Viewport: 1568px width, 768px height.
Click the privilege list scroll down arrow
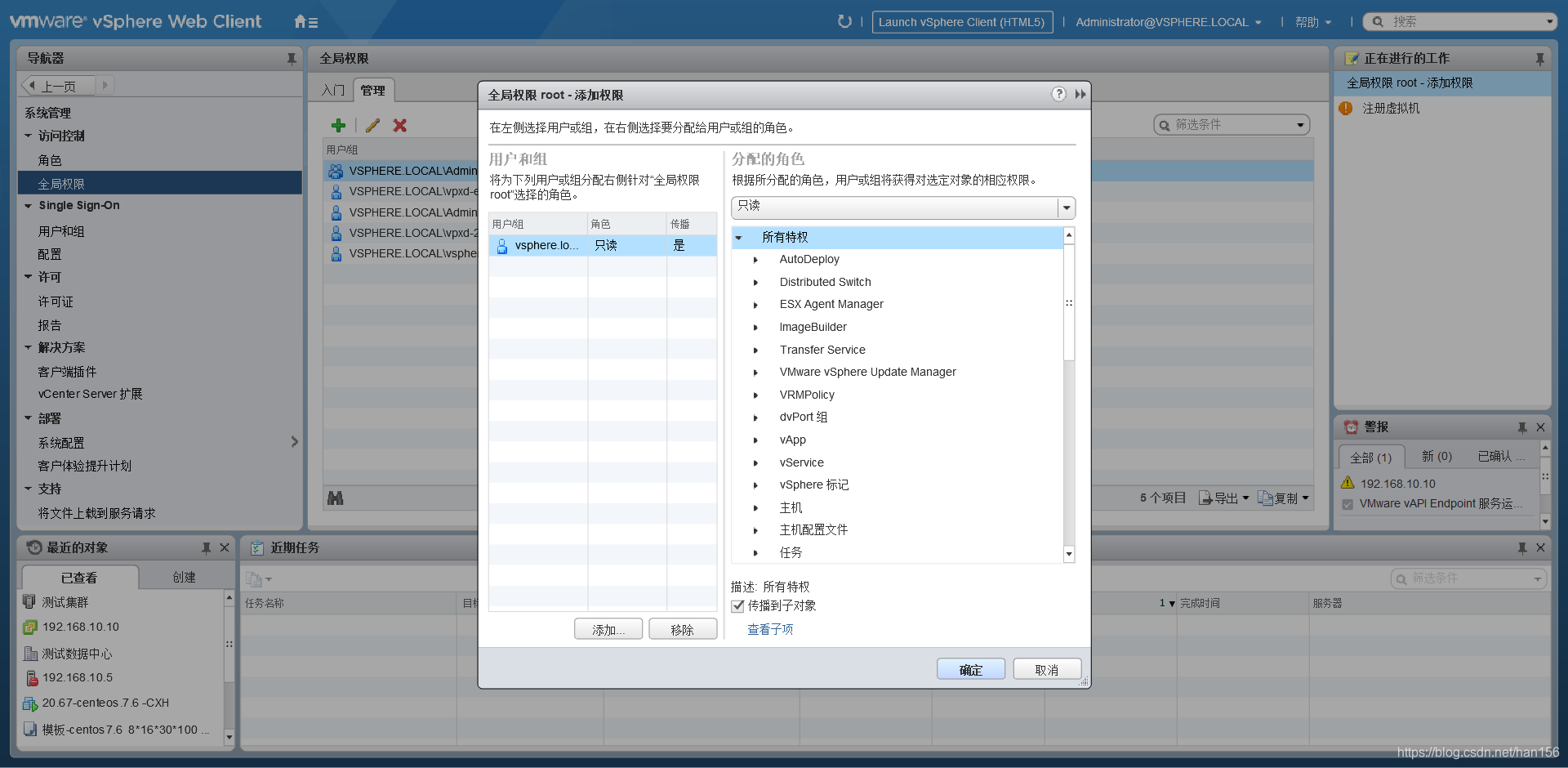point(1069,555)
